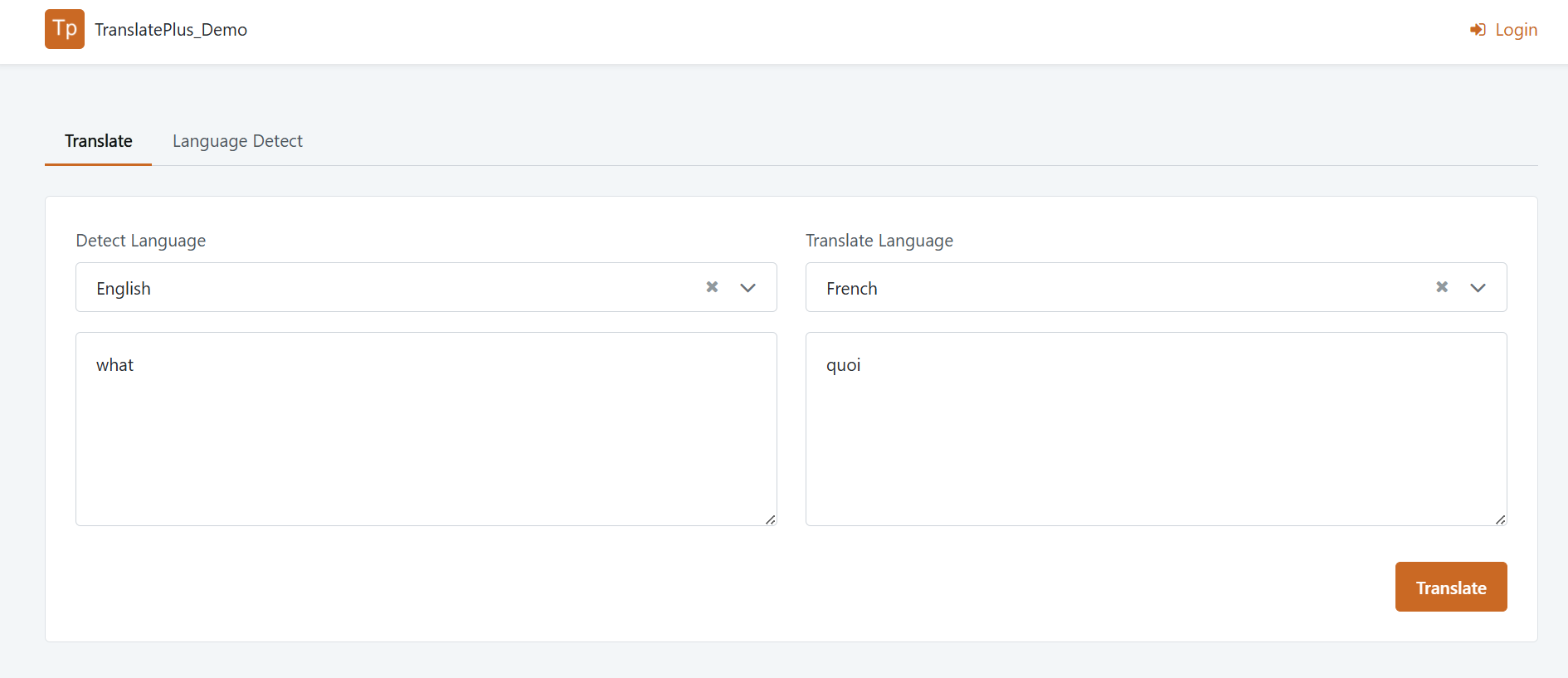Expand the Detect Language dropdown arrow
Image resolution: width=1568 pixels, height=678 pixels.
(x=747, y=288)
